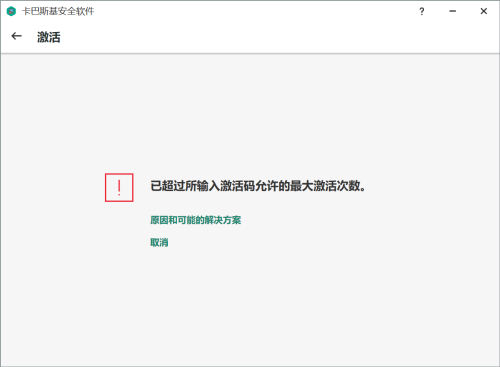Click the red exclamation warning icon
The image size is (500, 367).
(119, 187)
